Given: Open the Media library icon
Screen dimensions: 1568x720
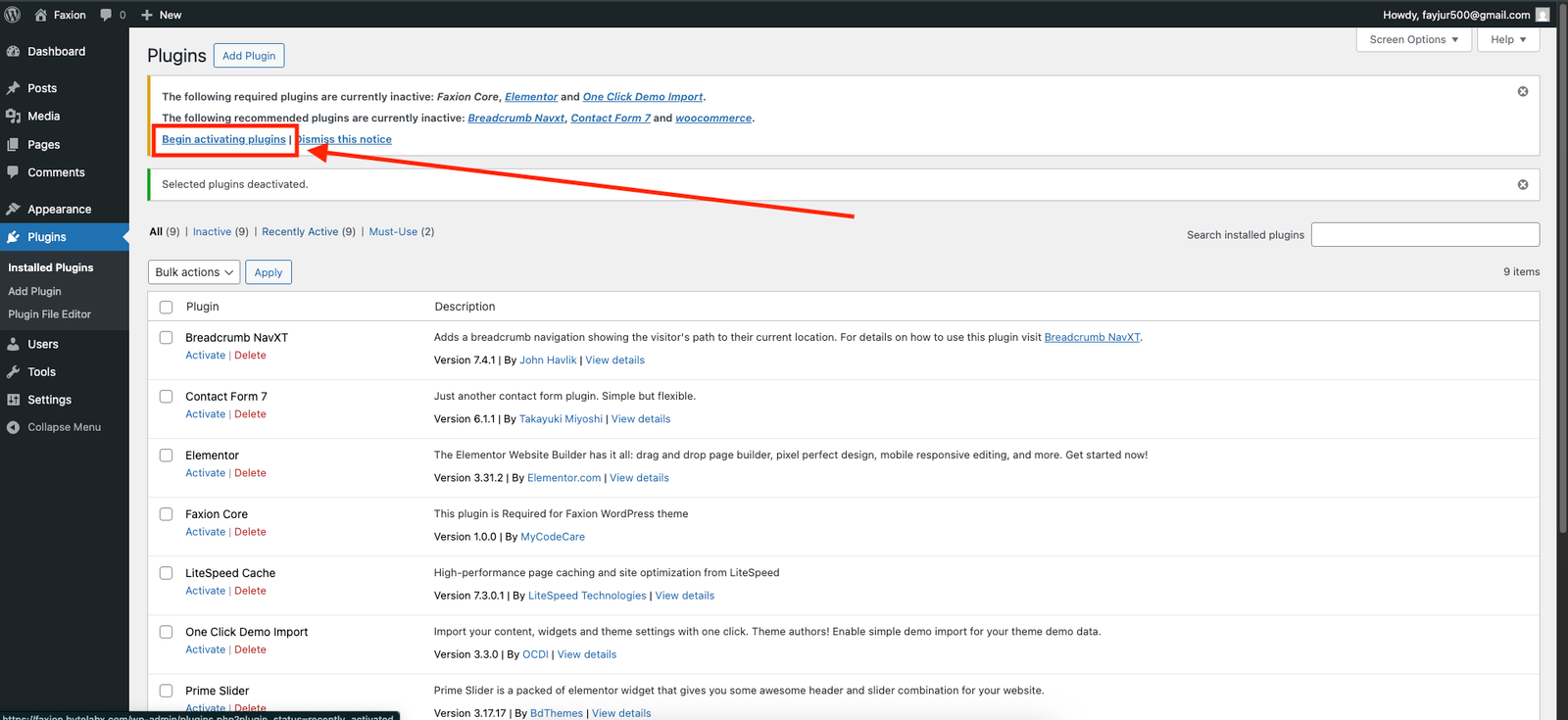Looking at the screenshot, I should [14, 117].
